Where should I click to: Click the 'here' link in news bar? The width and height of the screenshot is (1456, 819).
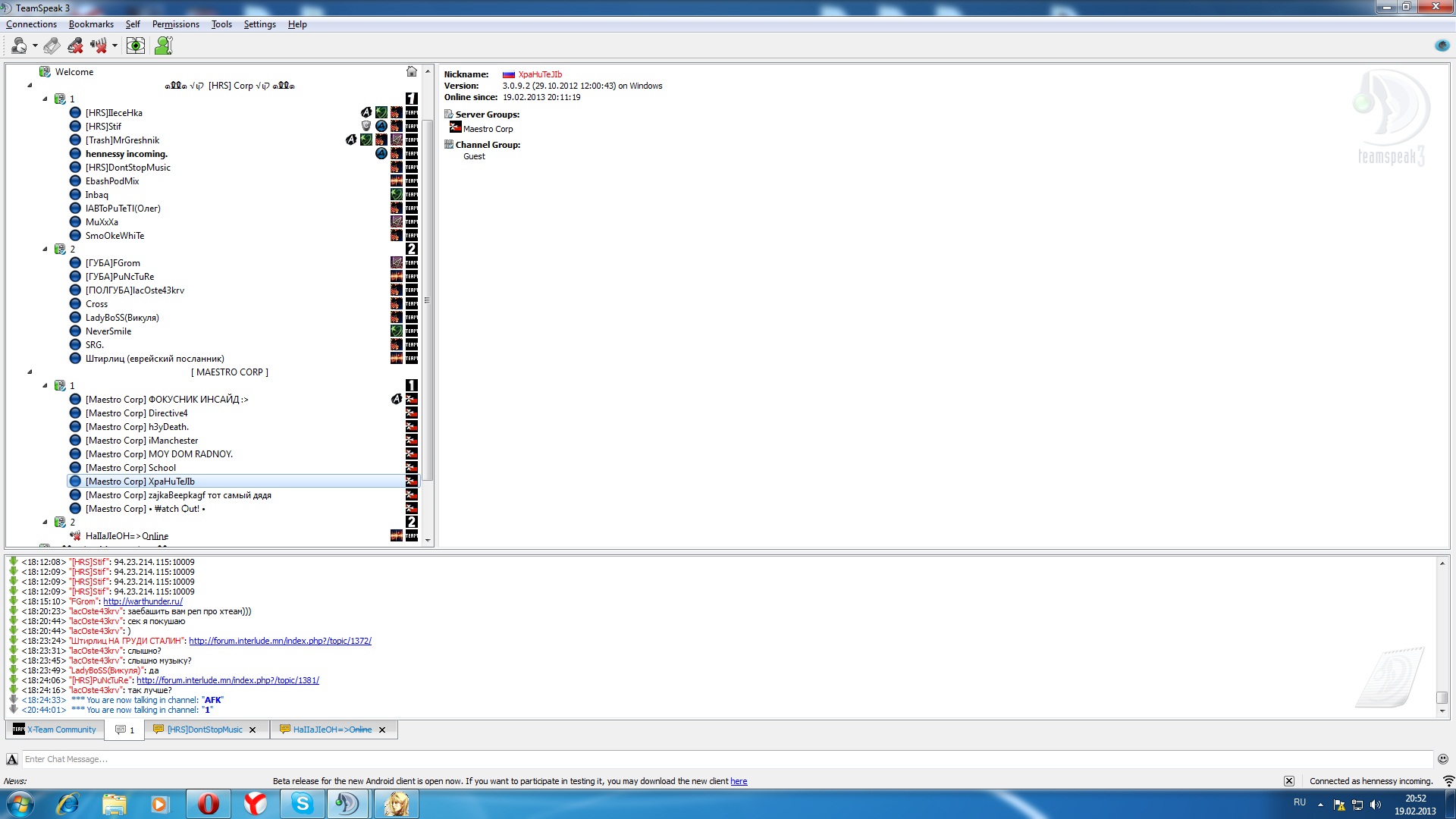pyautogui.click(x=738, y=781)
